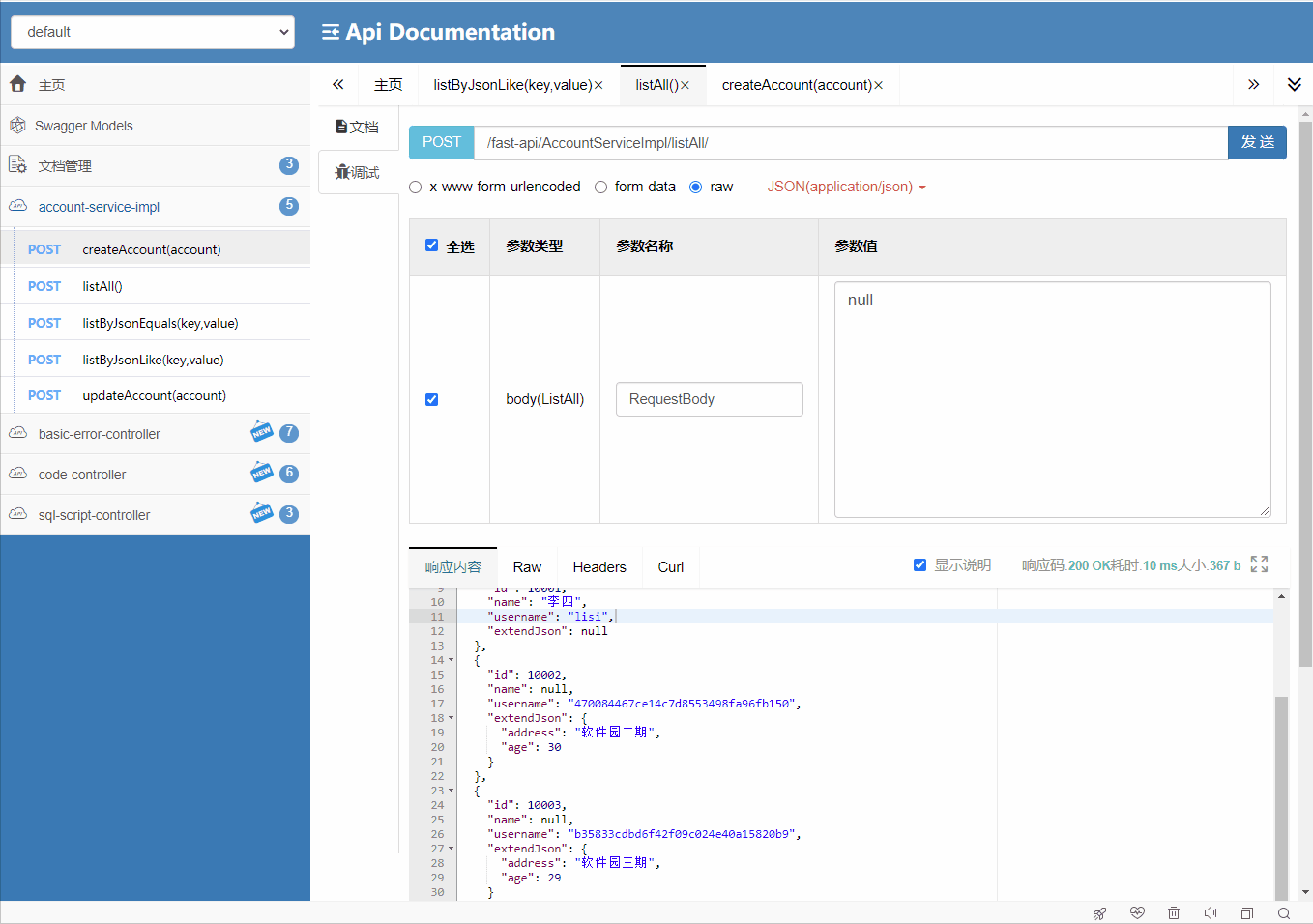The image size is (1313, 924).
Task: Click the RequestBody parameter name field
Action: coord(710,399)
